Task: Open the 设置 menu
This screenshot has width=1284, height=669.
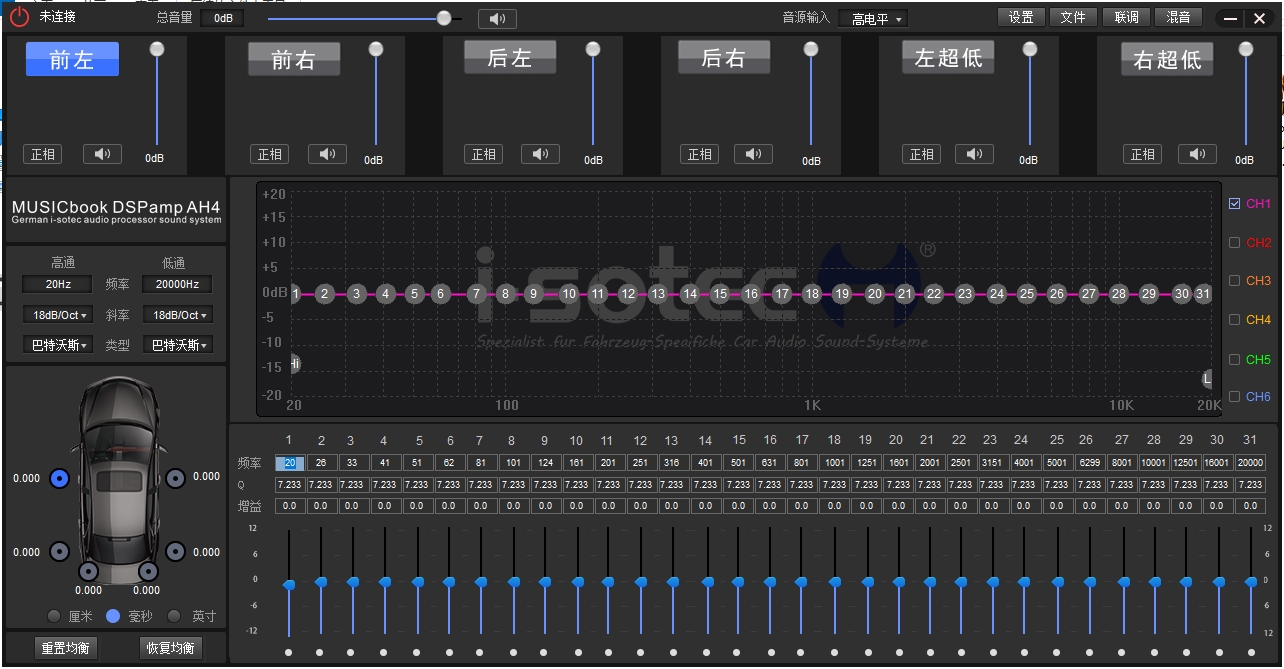Action: pos(1021,17)
